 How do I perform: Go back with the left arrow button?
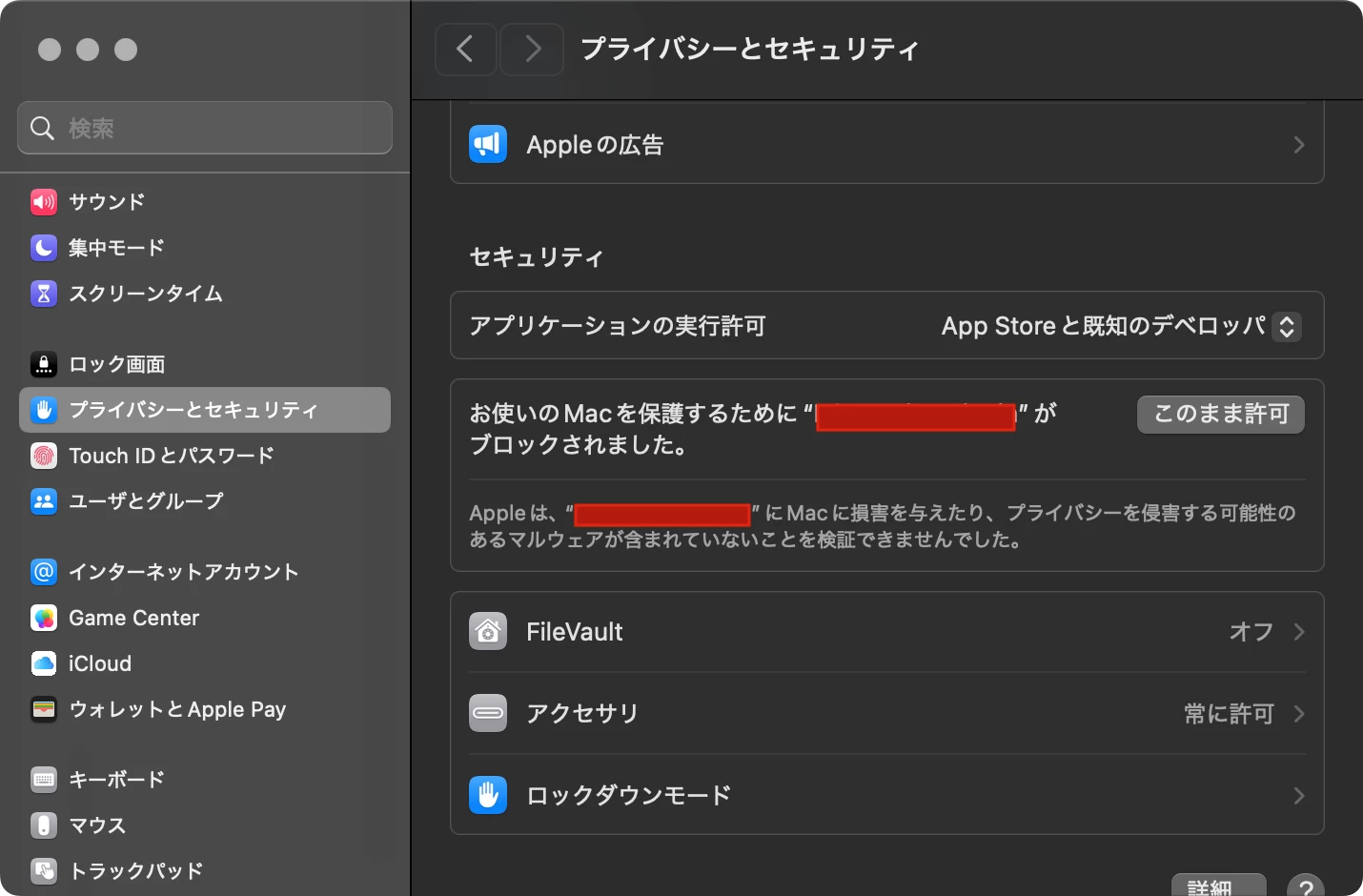coord(466,50)
